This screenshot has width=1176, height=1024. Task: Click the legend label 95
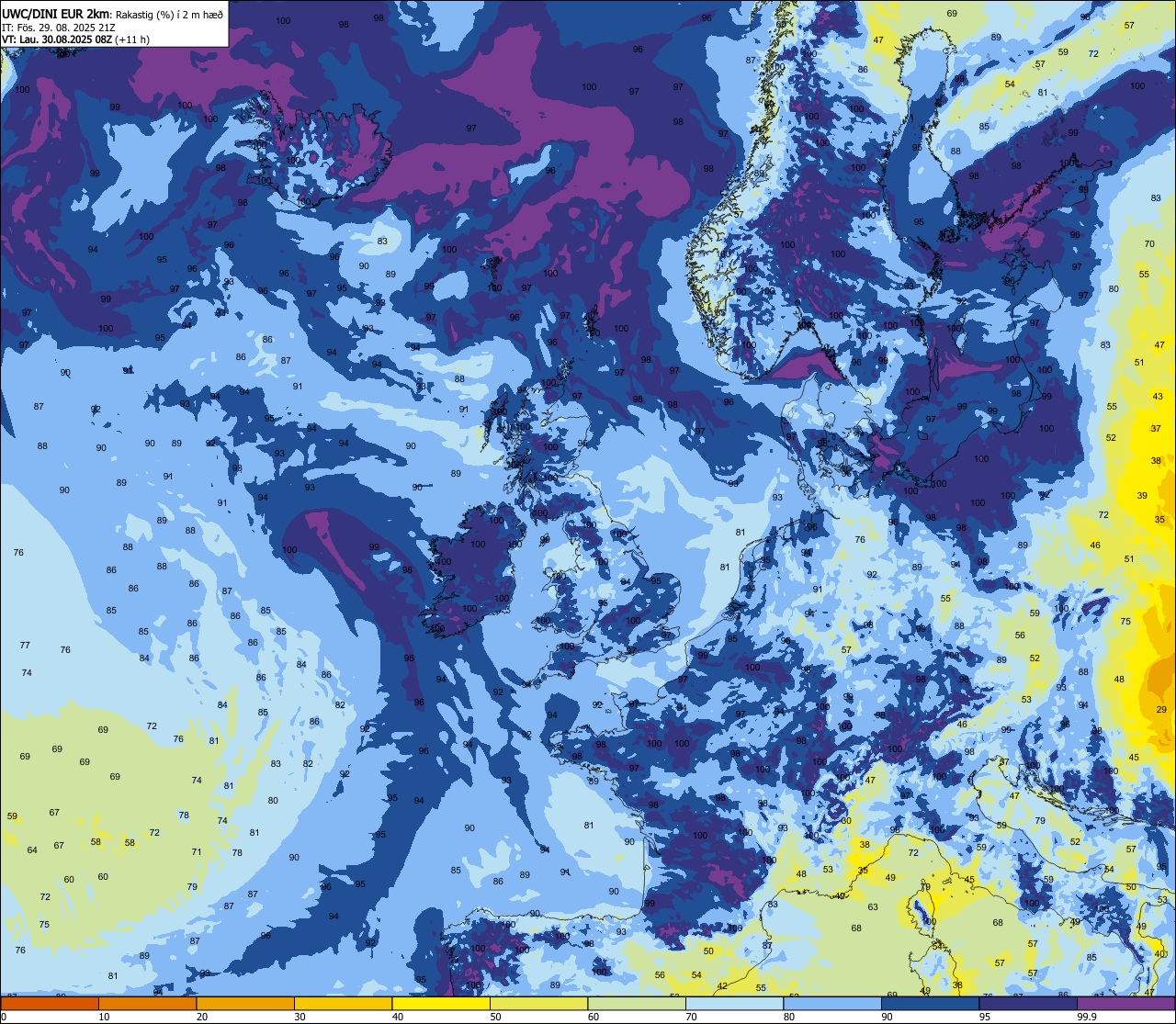[985, 1017]
